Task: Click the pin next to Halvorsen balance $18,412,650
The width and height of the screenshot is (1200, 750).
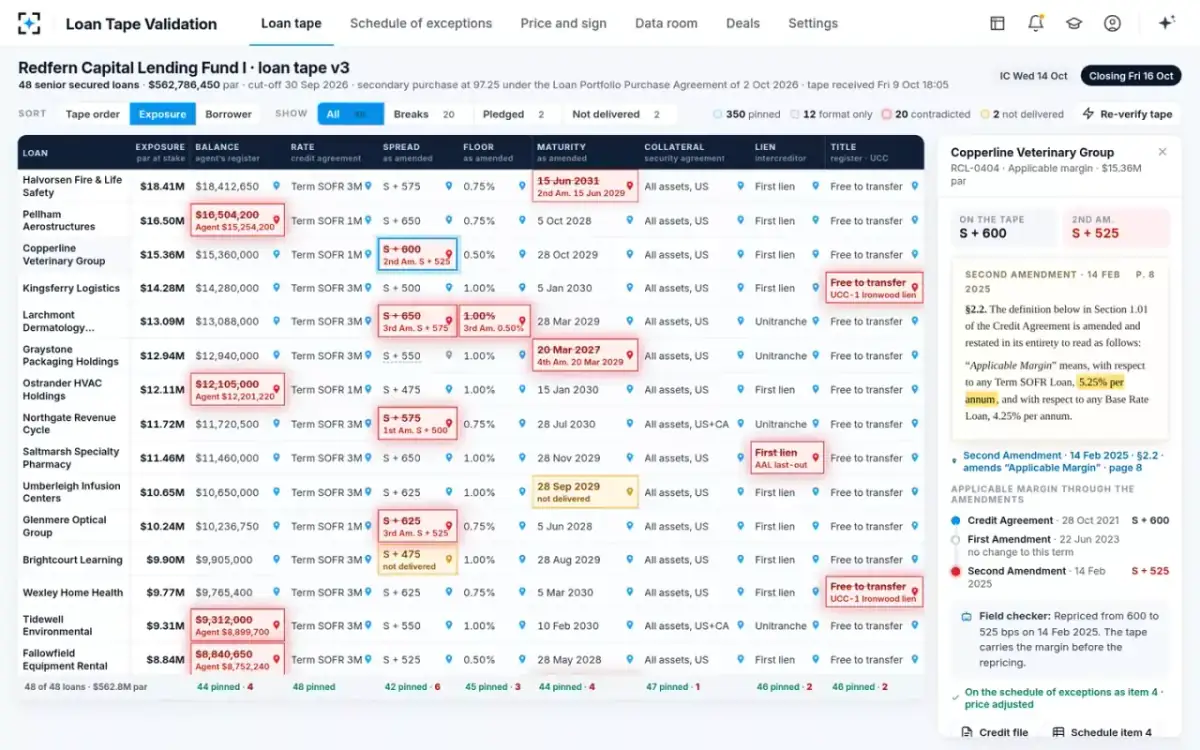Action: (x=277, y=186)
